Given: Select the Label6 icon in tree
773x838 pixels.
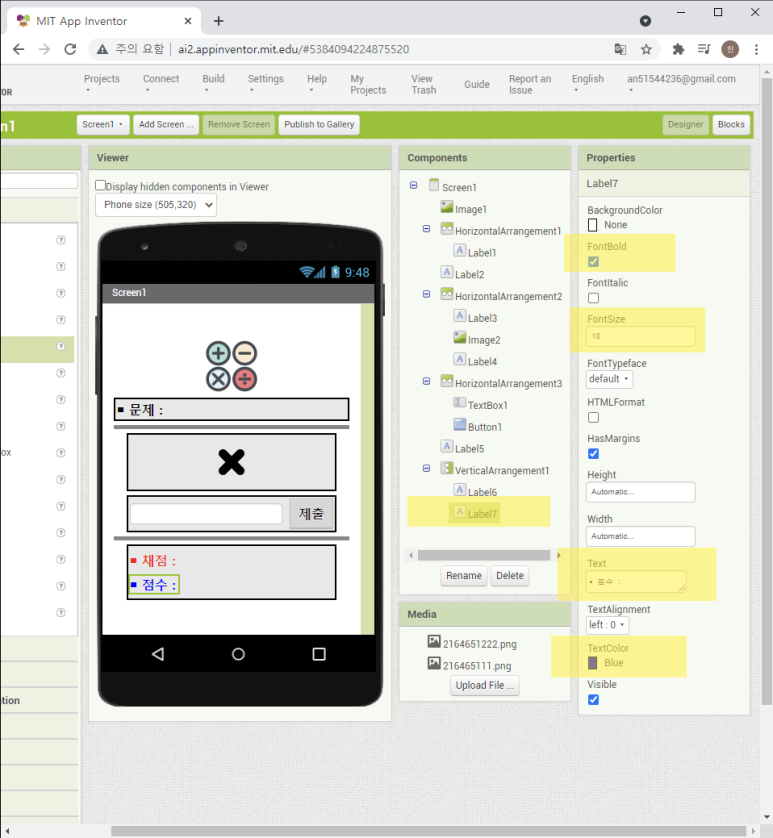Looking at the screenshot, I should (460, 490).
